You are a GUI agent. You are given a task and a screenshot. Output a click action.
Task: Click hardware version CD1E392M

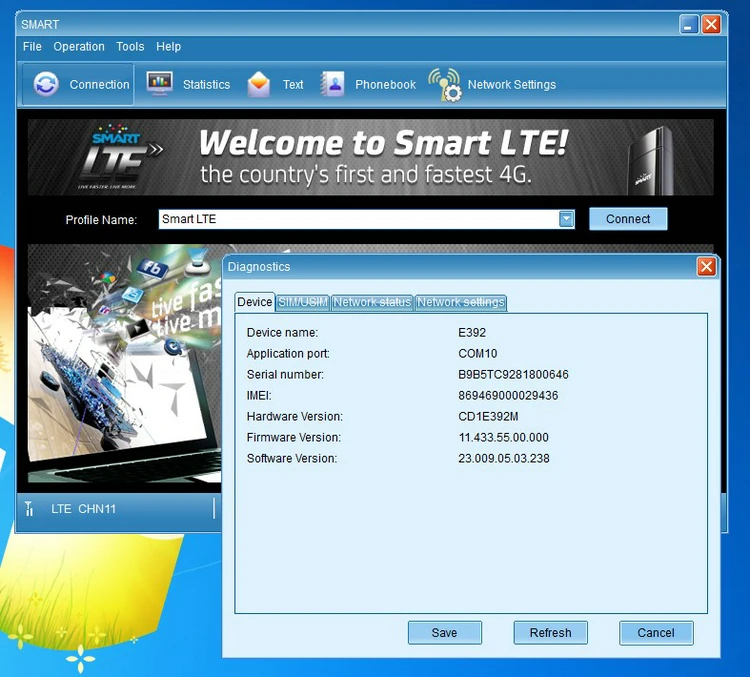(x=488, y=417)
